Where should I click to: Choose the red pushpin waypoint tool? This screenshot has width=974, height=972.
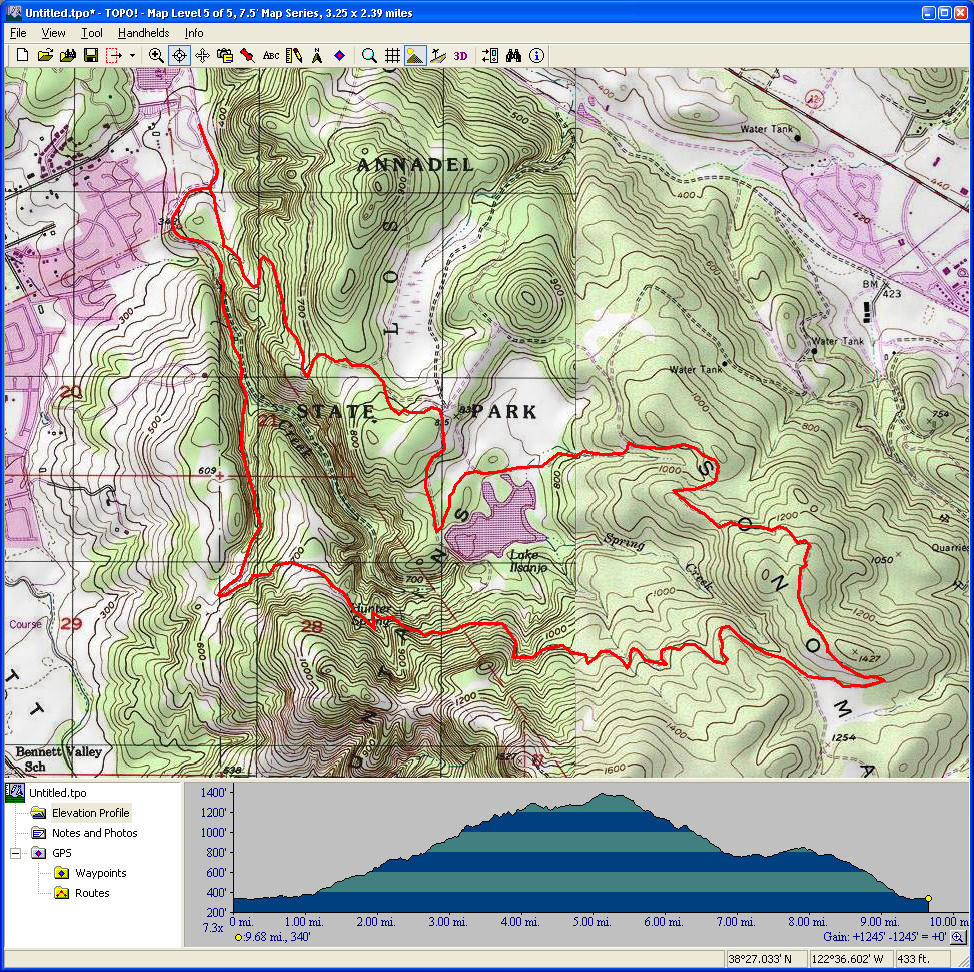[x=247, y=56]
